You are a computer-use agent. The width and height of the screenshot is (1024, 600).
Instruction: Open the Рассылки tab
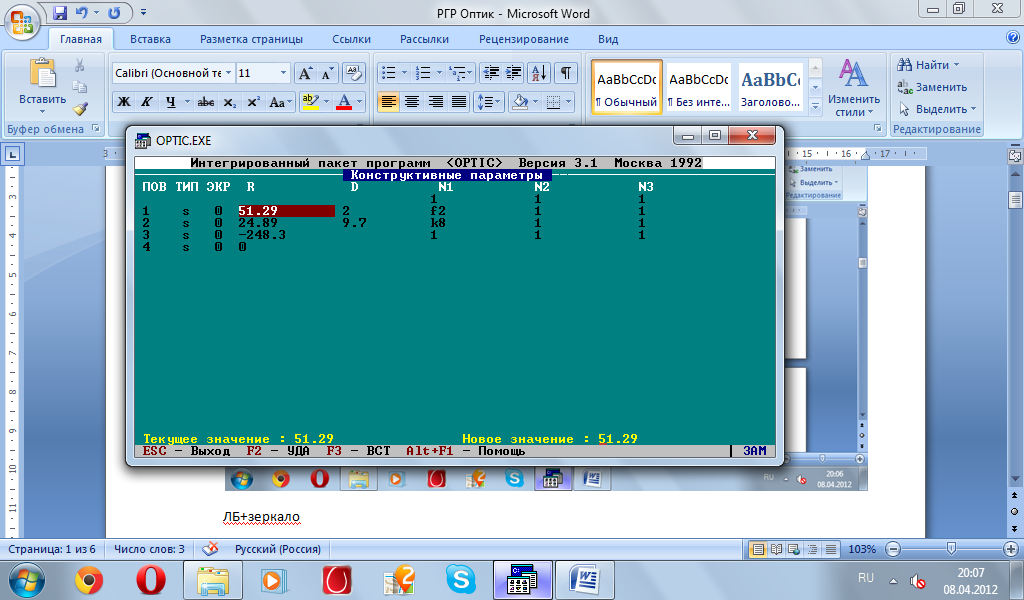coord(424,39)
